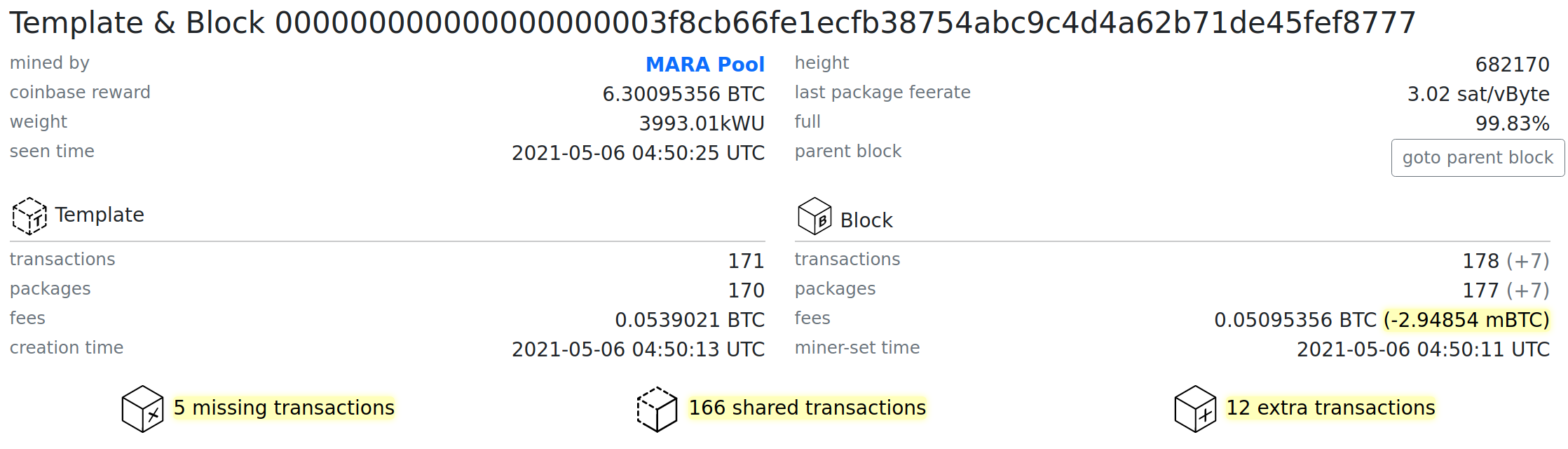Click the dashed Template cube icon

tap(29, 216)
